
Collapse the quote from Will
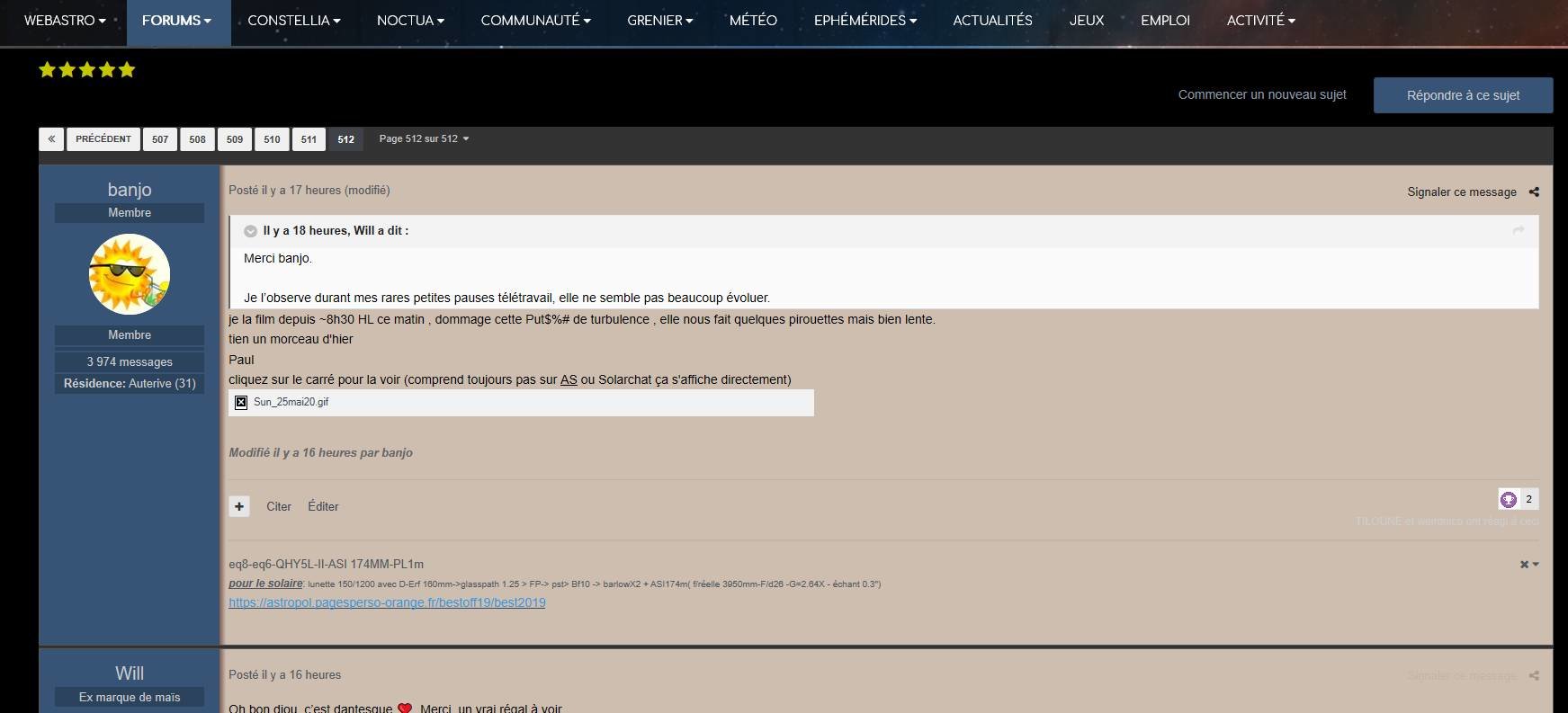click(251, 231)
